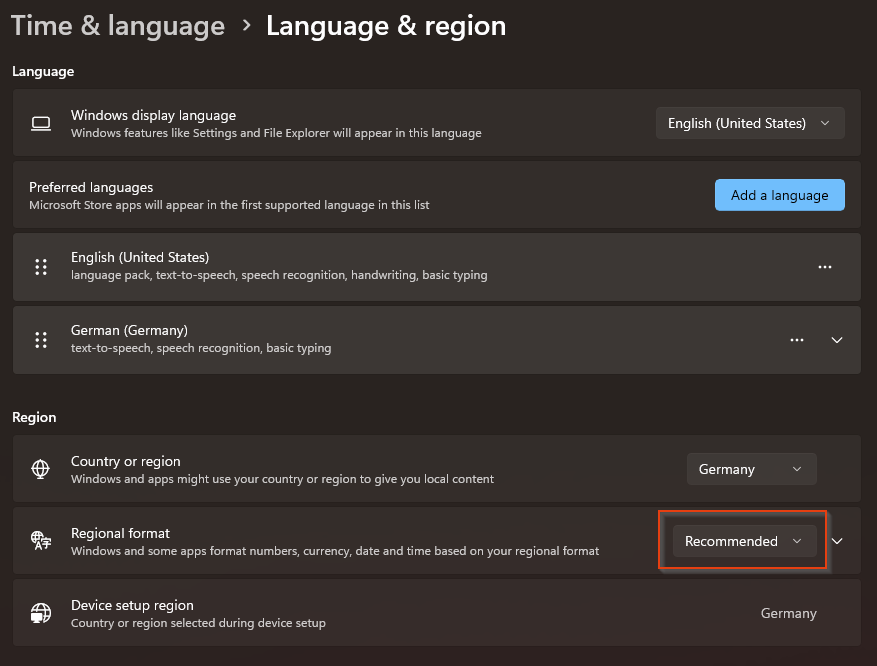This screenshot has width=877, height=666.
Task: Expand the Regional format section chevron
Action: point(838,541)
